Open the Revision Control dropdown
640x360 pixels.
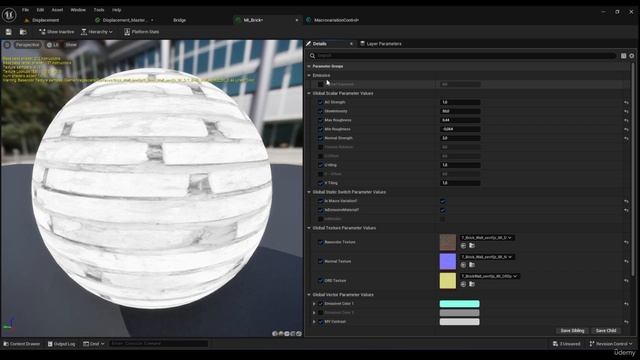(x=611, y=344)
